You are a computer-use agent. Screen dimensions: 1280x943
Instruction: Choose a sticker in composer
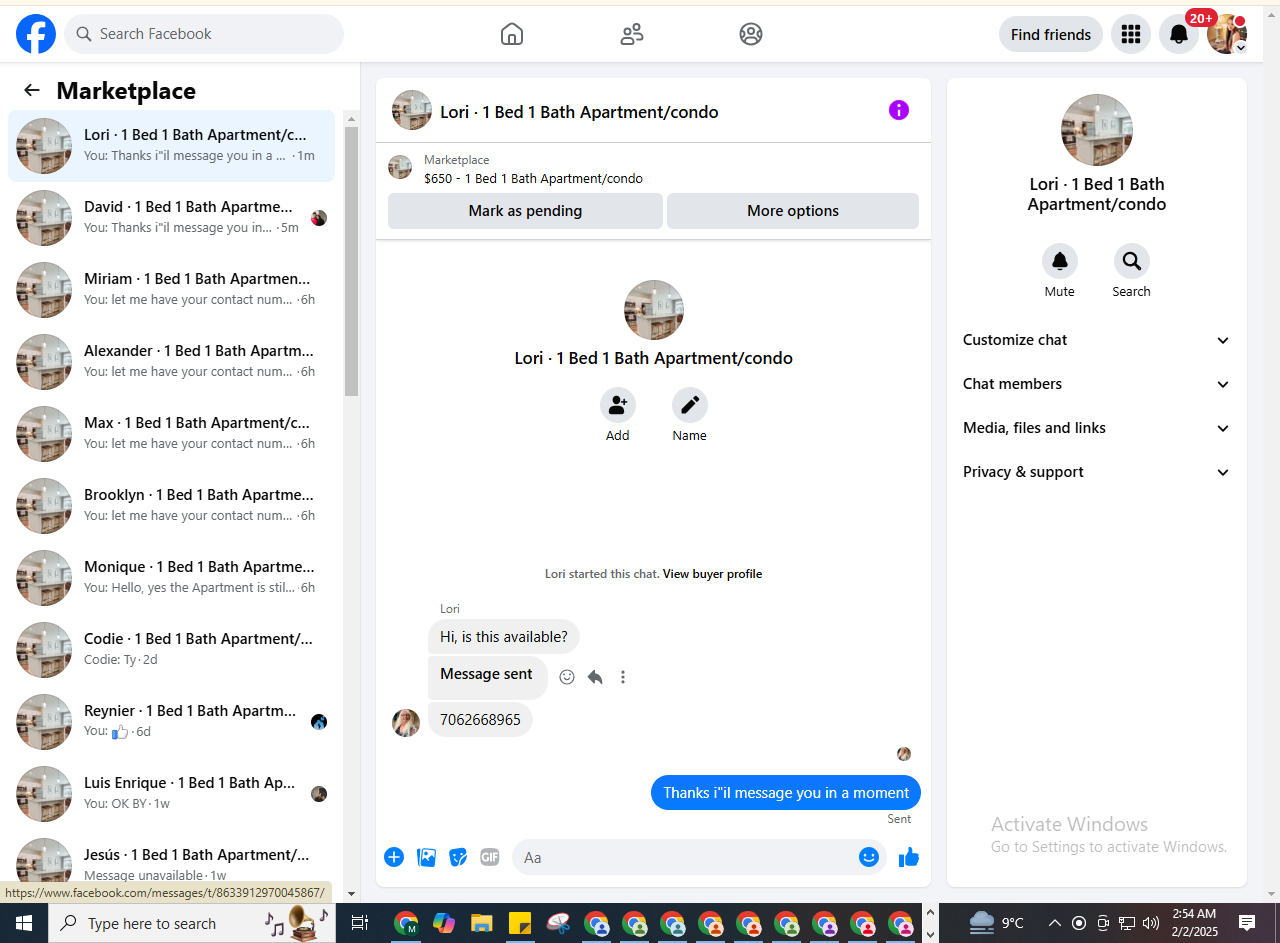coord(458,857)
